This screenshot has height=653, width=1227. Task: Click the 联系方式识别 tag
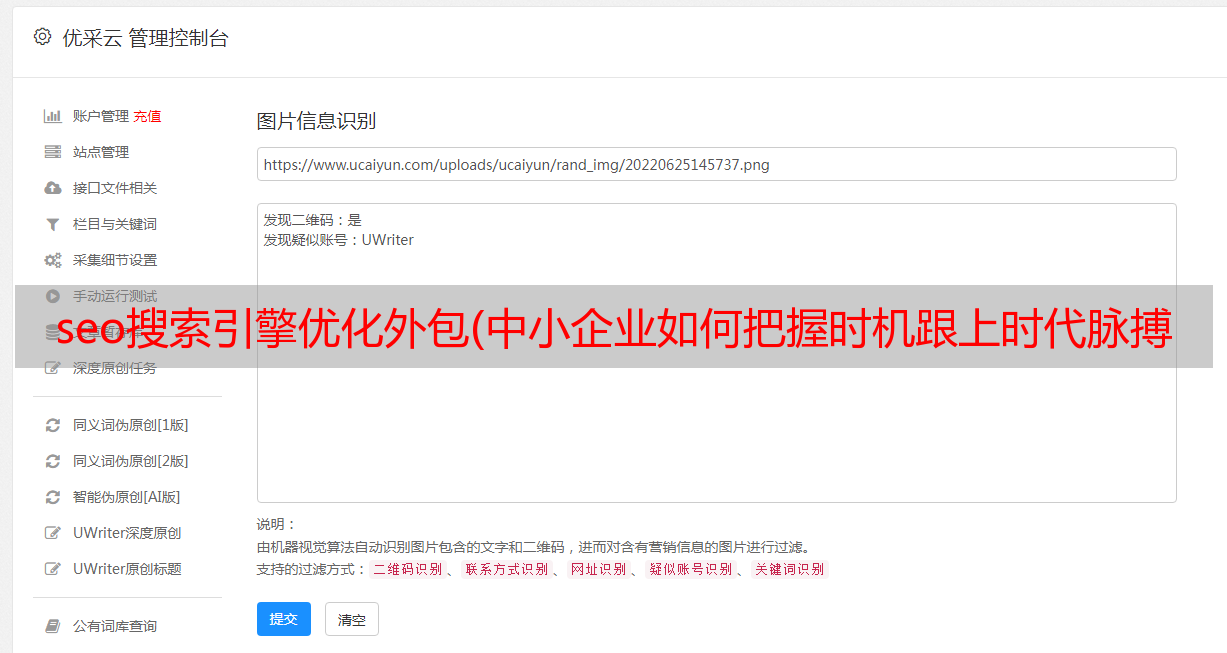(506, 569)
